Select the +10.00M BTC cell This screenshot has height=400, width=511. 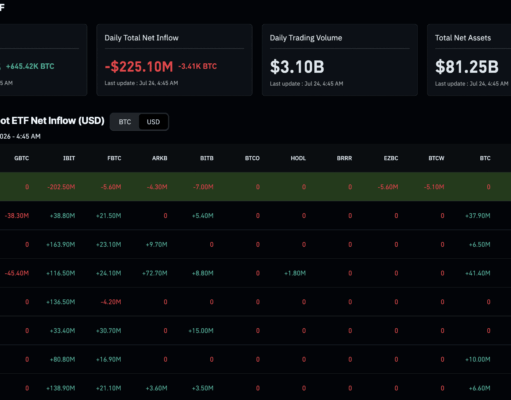pyautogui.click(x=478, y=359)
